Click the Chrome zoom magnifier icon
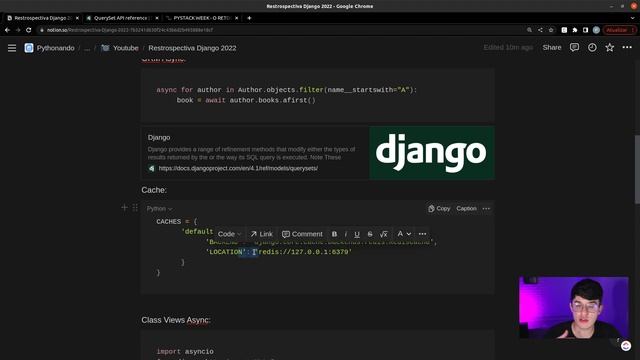Screen dimensions: 640x360 click(x=529, y=30)
